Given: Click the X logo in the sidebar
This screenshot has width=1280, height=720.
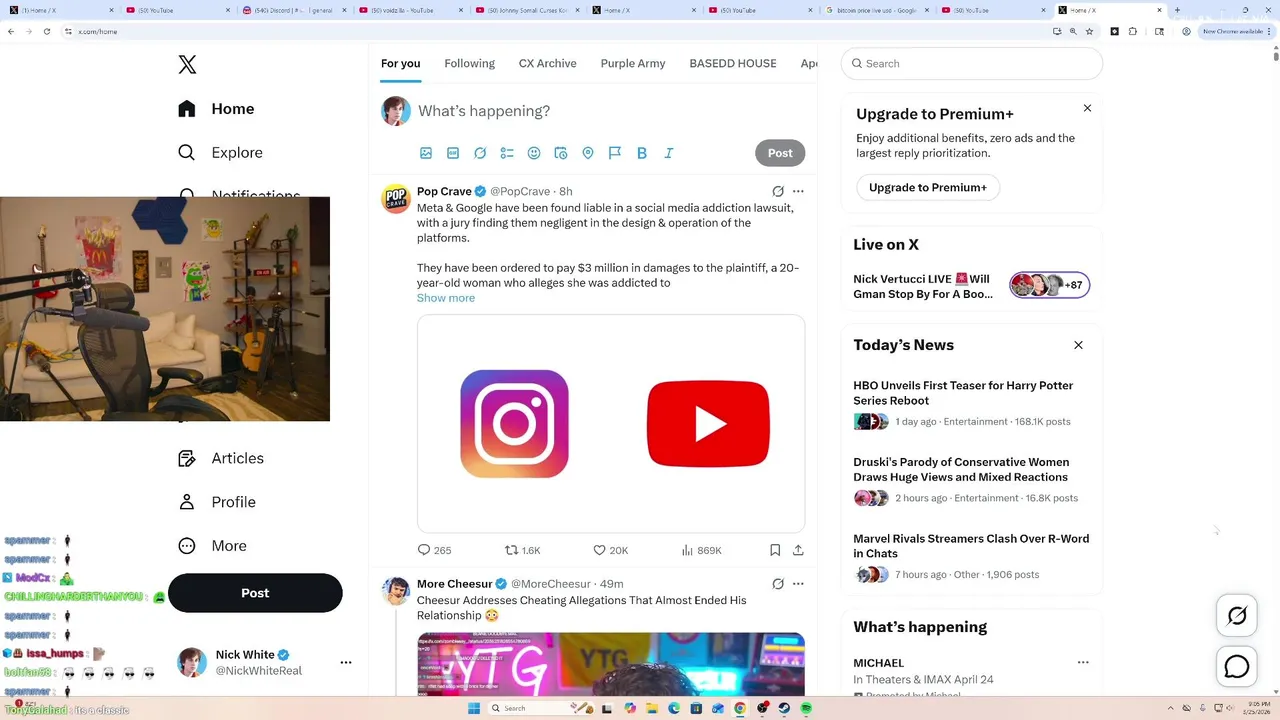Looking at the screenshot, I should coord(187,65).
